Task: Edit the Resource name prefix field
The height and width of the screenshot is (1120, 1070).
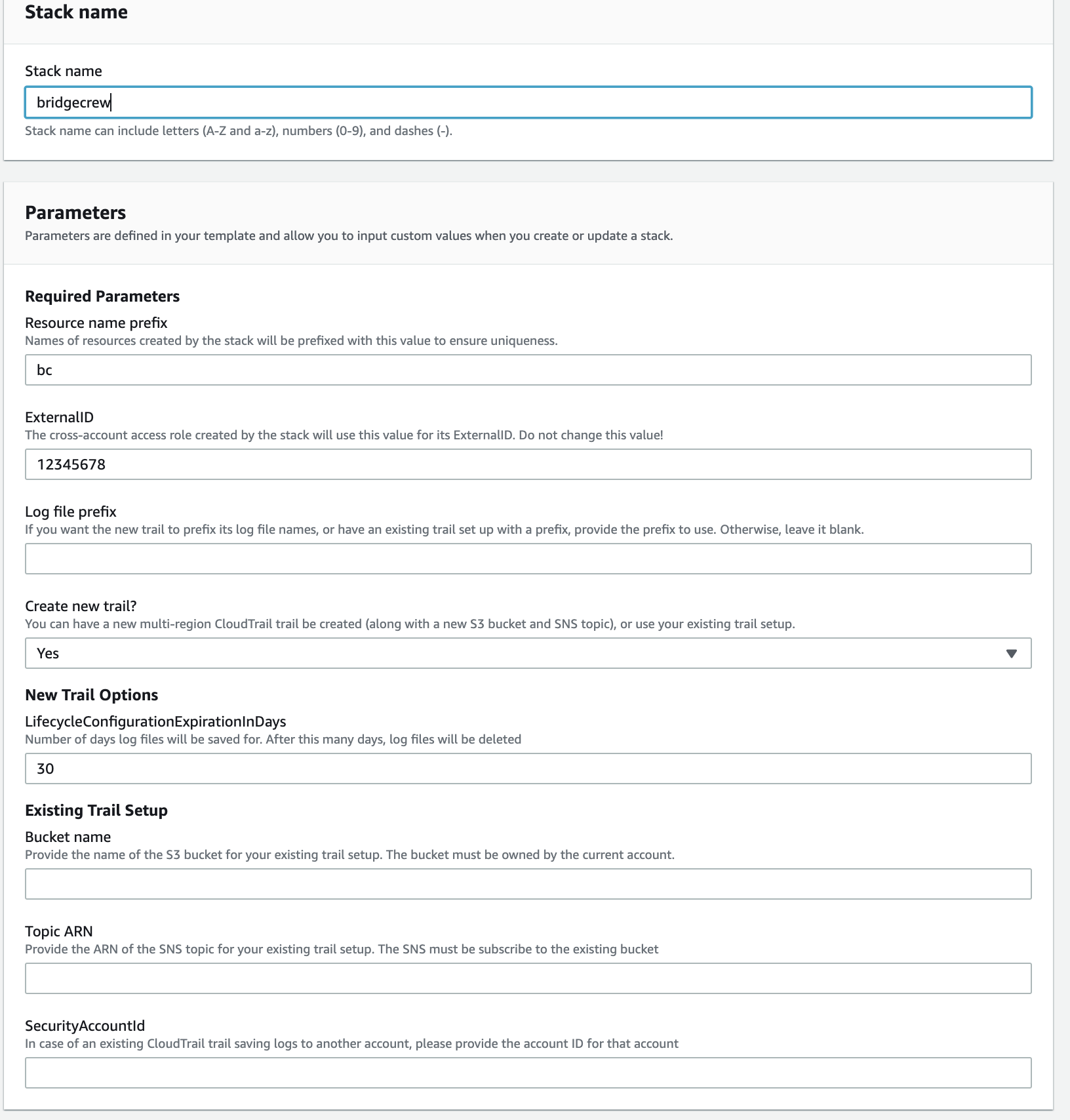Action: pos(528,370)
